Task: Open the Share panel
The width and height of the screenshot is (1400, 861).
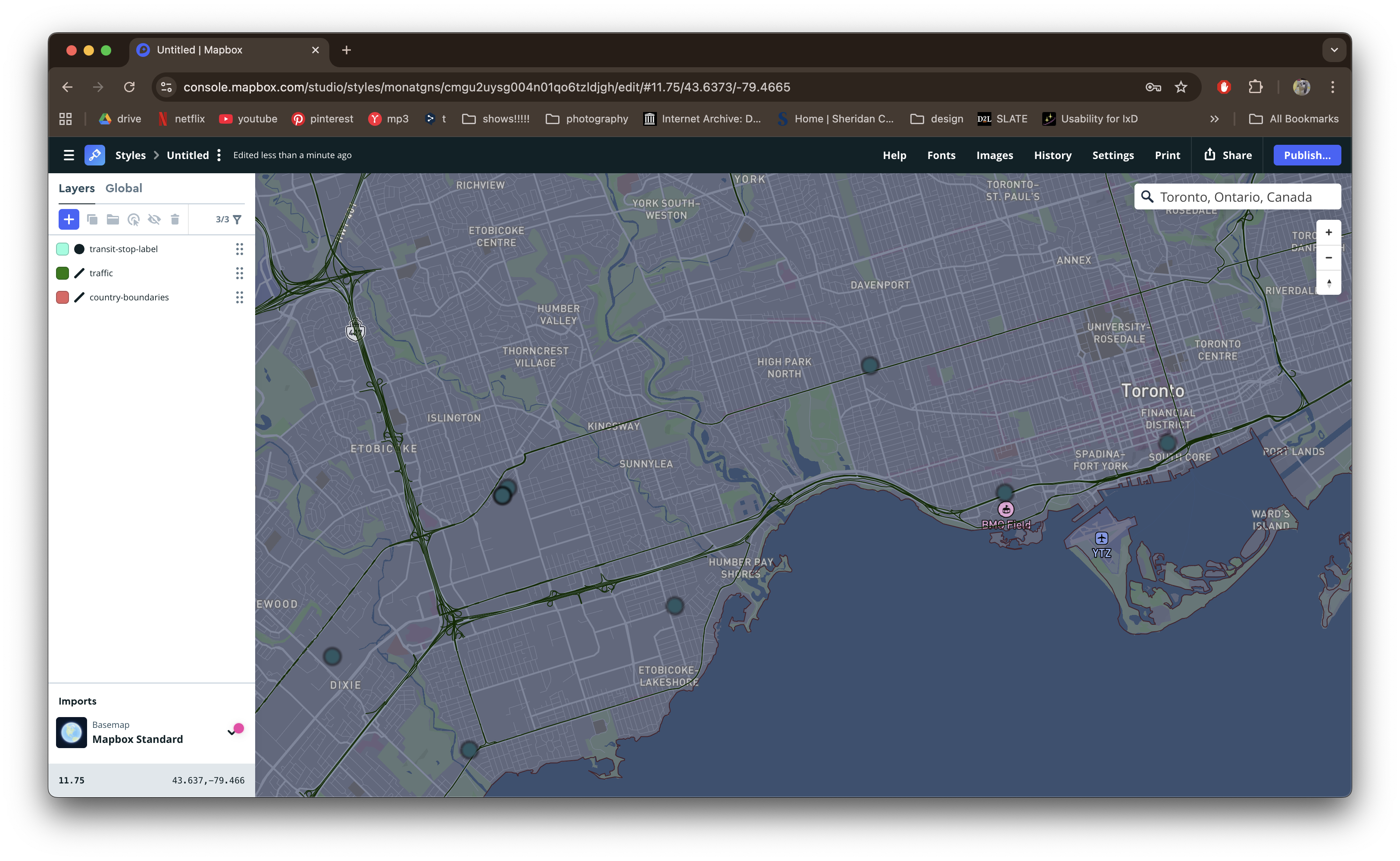Action: (1228, 154)
